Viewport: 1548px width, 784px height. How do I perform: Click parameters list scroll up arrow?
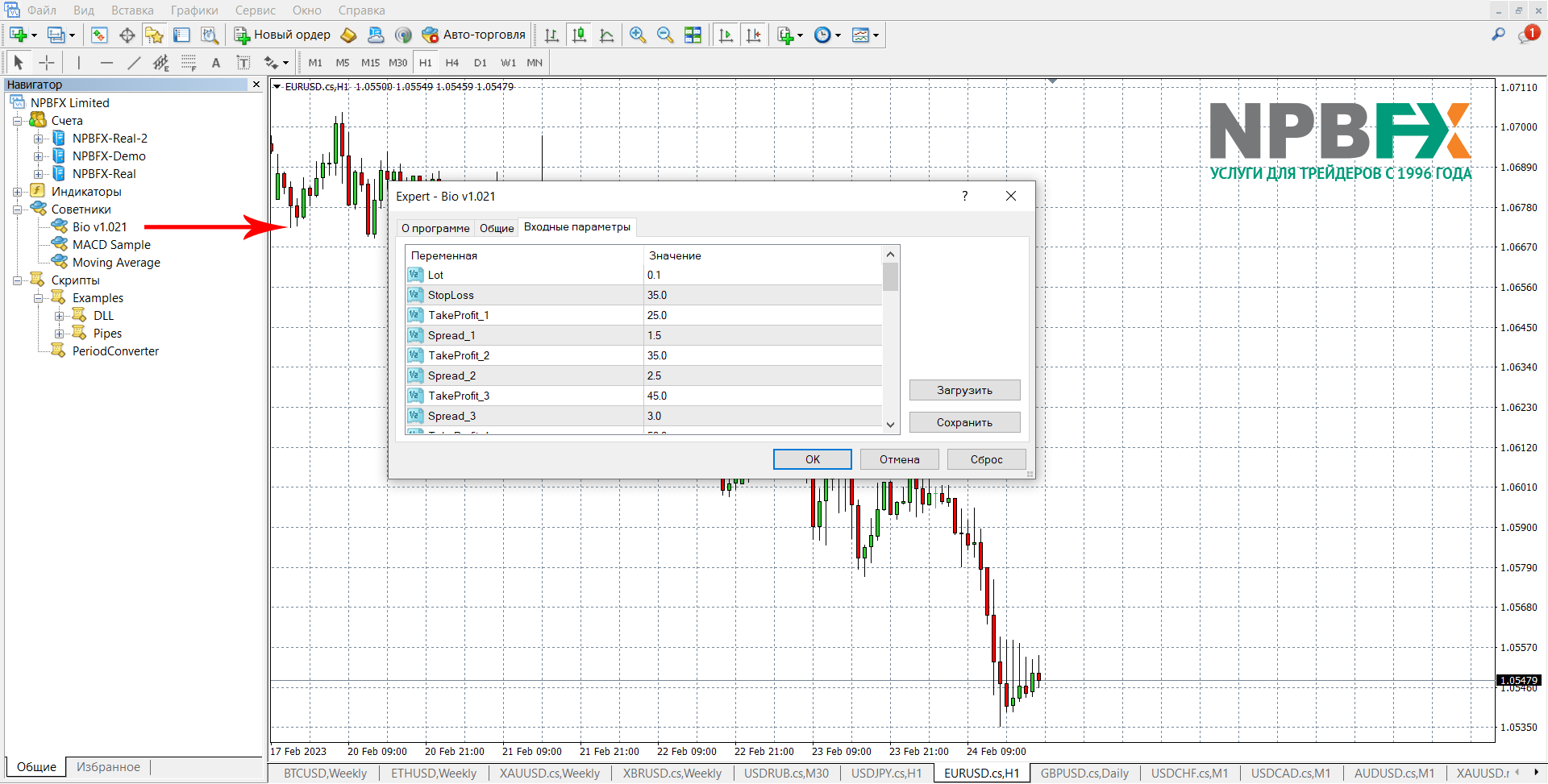point(890,255)
